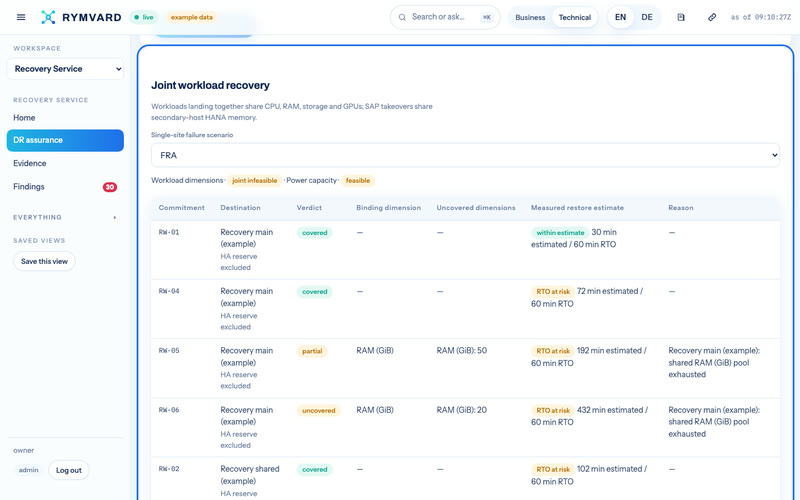Click the joint infeasible badge
Screen dimensions: 800x500
pos(255,181)
